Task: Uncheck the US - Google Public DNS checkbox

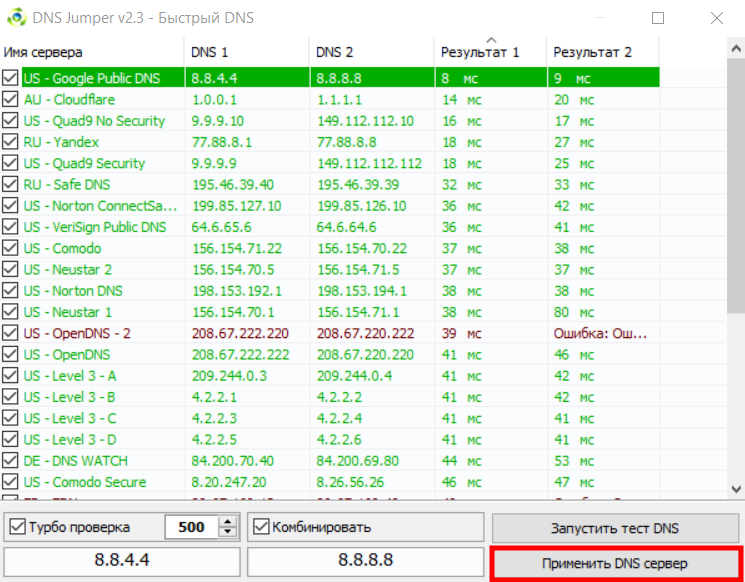Action: (x=10, y=78)
